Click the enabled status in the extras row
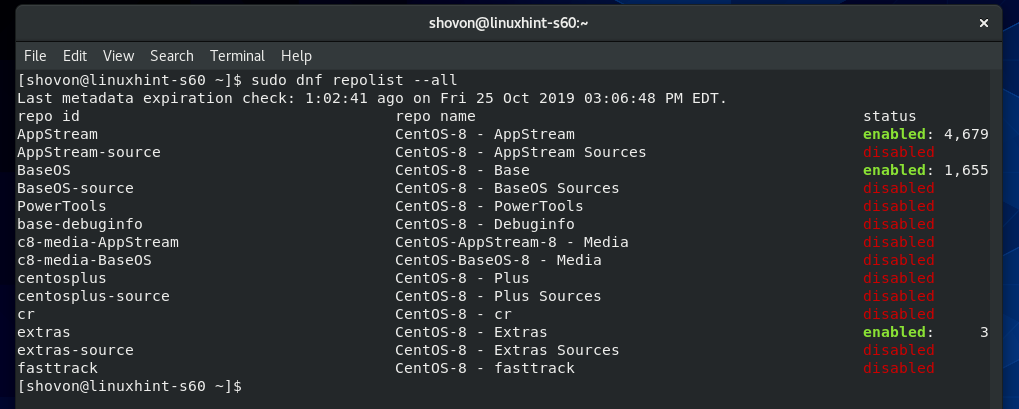The width and height of the screenshot is (1019, 409). (x=894, y=332)
